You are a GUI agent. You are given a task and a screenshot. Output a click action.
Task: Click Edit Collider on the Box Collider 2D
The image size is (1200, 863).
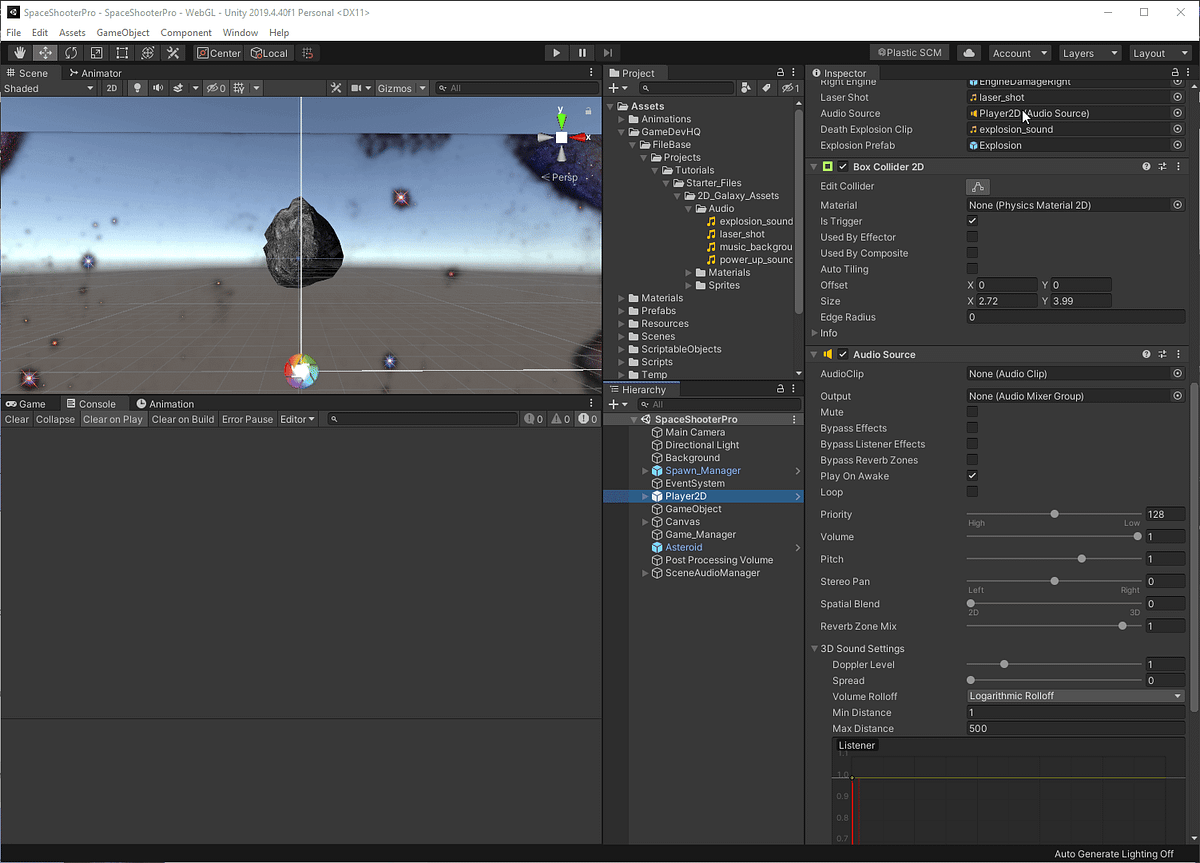(977, 186)
